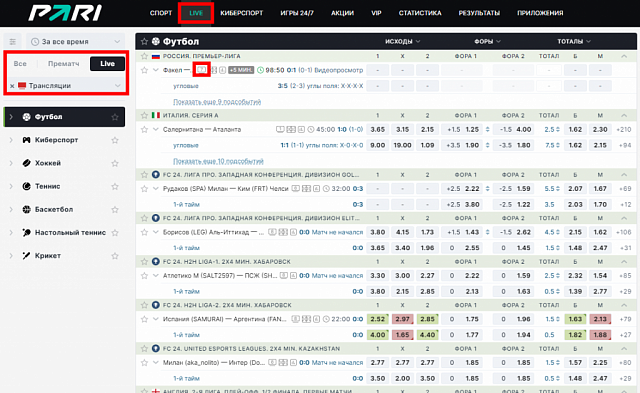Open Игры 24/7 in the top menu
This screenshot has height=393, width=640.
pos(297,13)
